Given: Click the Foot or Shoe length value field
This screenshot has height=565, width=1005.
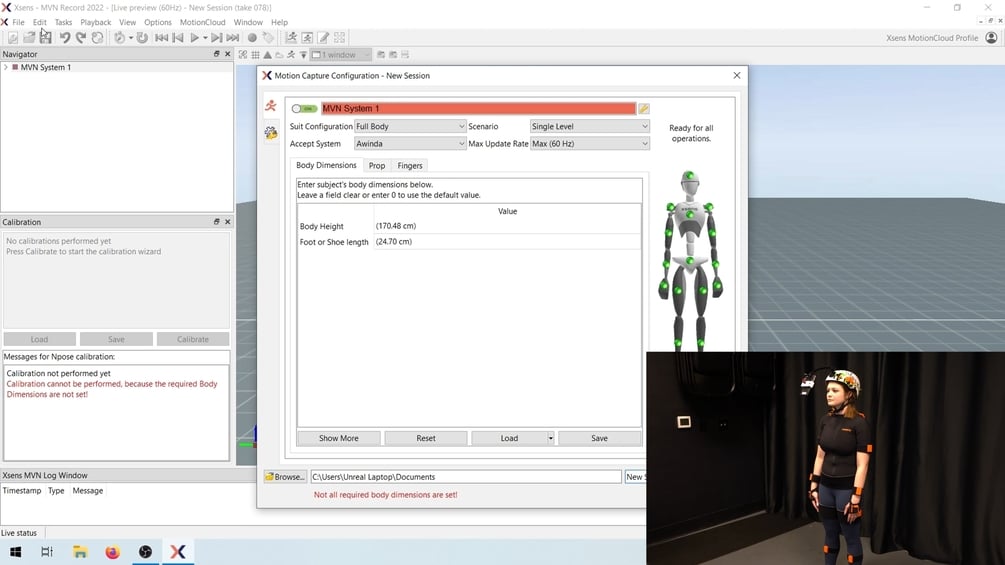Looking at the screenshot, I should pyautogui.click(x=507, y=242).
